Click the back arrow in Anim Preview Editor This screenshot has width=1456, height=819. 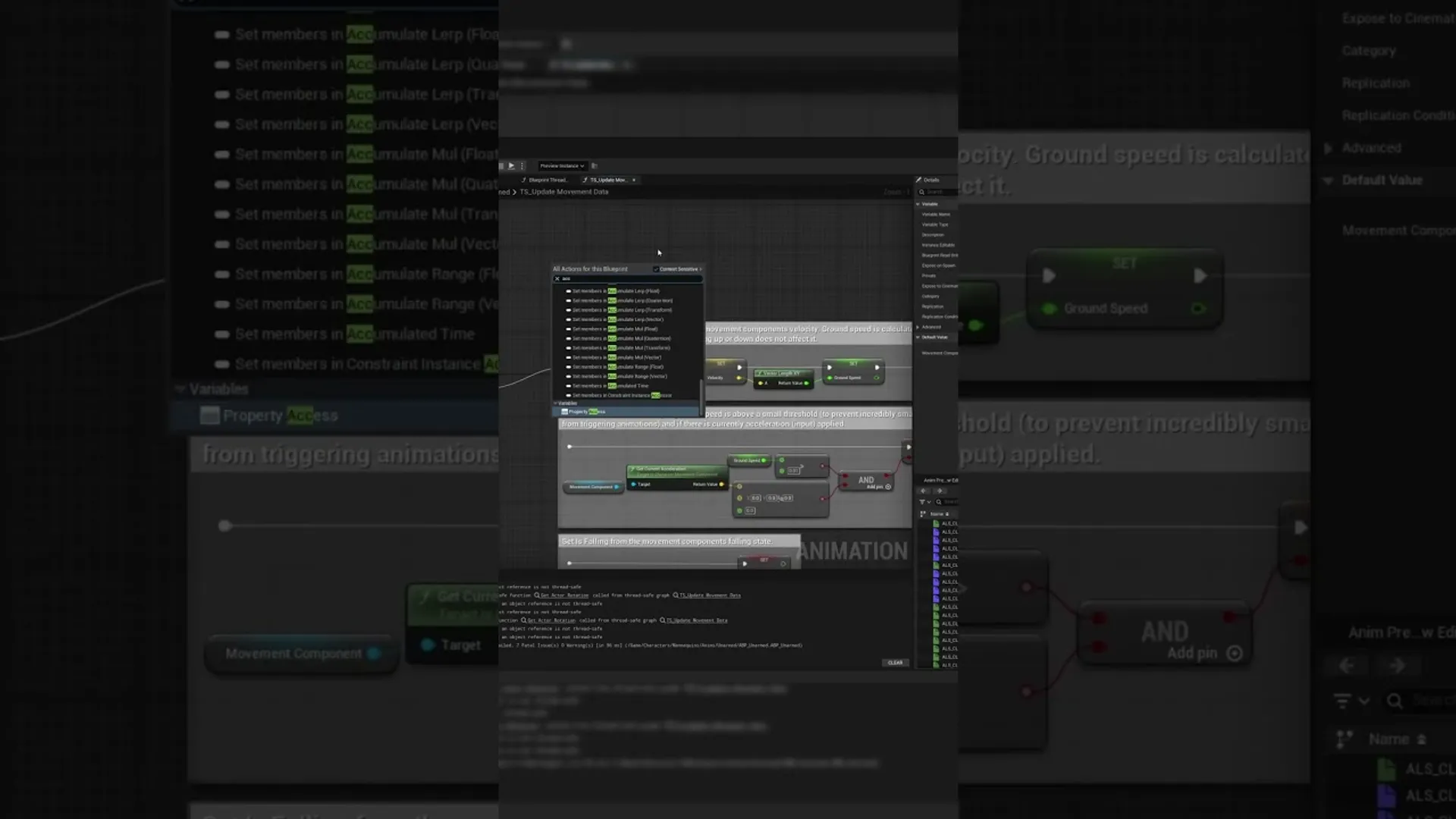point(924,491)
